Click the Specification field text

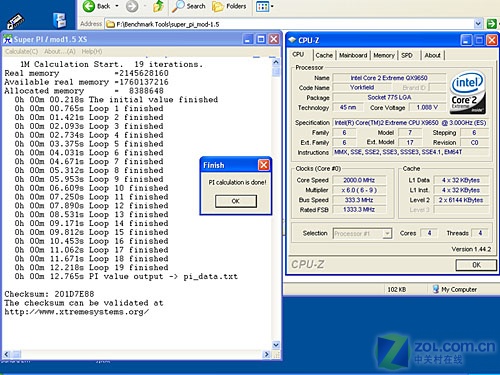[x=411, y=123]
